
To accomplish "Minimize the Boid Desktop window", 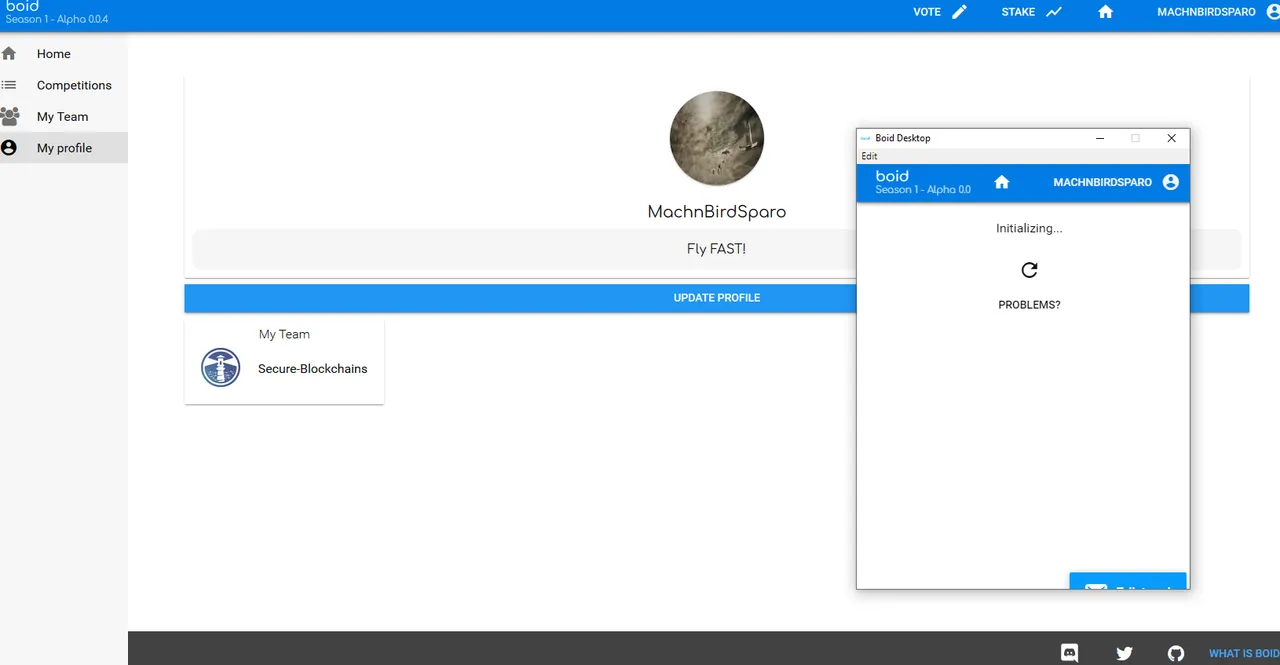I will [x=1100, y=138].
